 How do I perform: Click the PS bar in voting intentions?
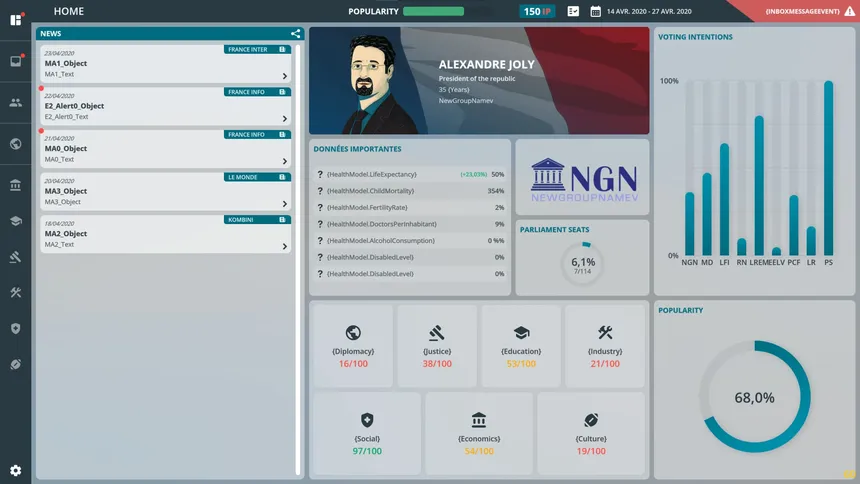click(828, 168)
